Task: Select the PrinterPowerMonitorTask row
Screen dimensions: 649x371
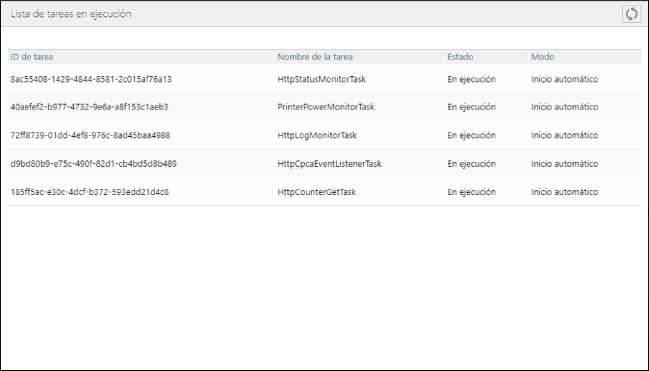Action: click(324, 107)
